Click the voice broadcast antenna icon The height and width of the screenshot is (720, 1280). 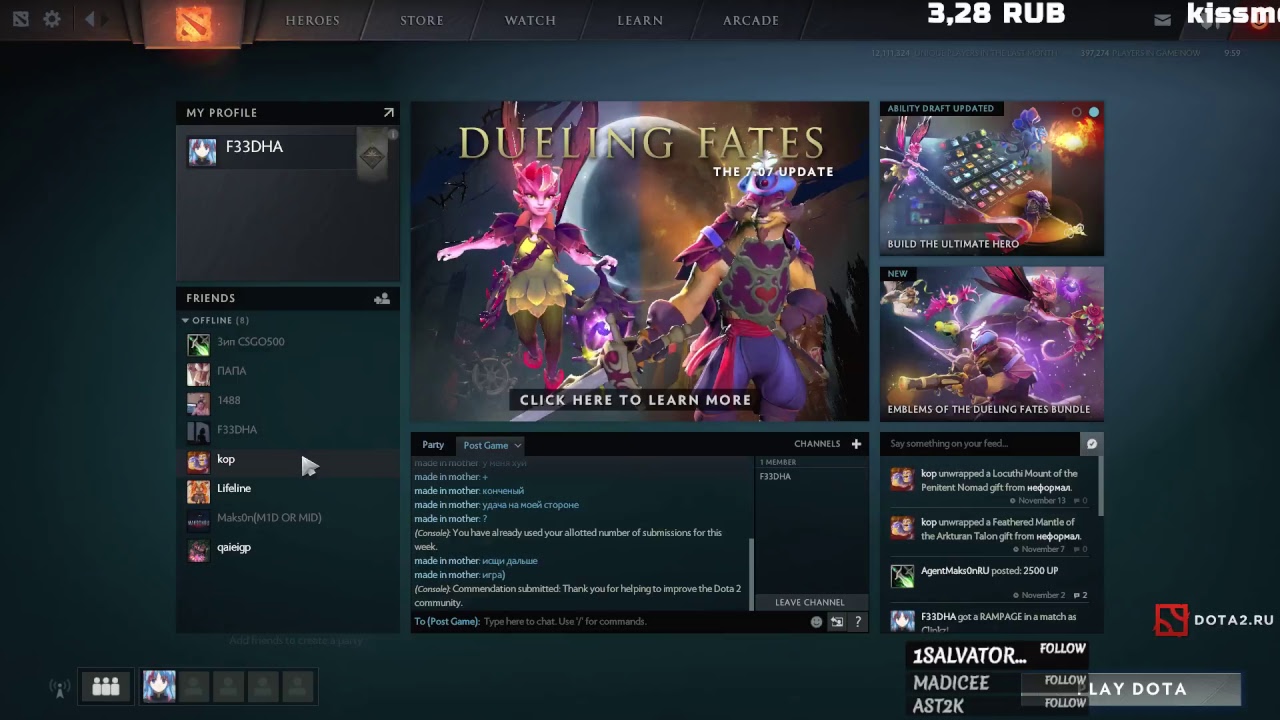[x=59, y=688]
